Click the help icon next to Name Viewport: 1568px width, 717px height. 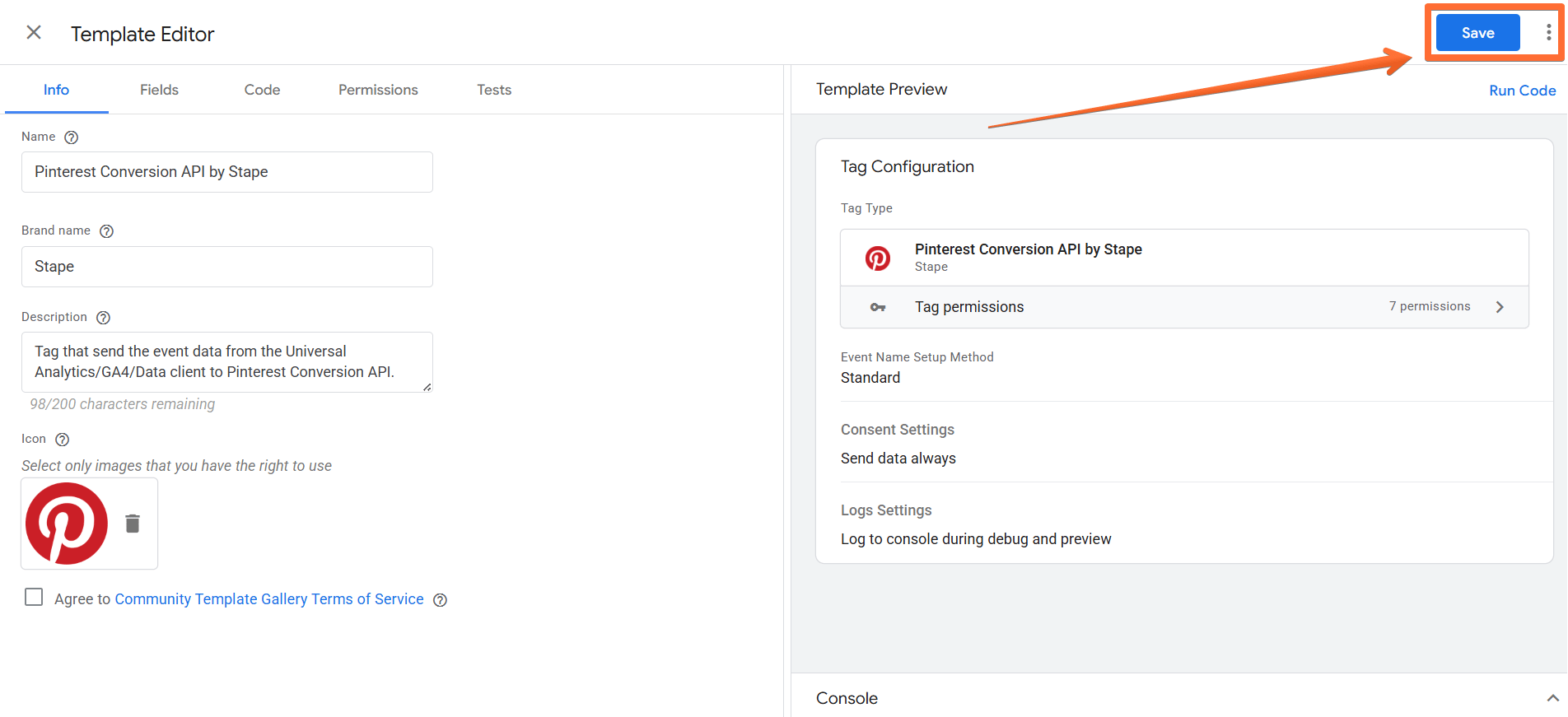(x=72, y=137)
